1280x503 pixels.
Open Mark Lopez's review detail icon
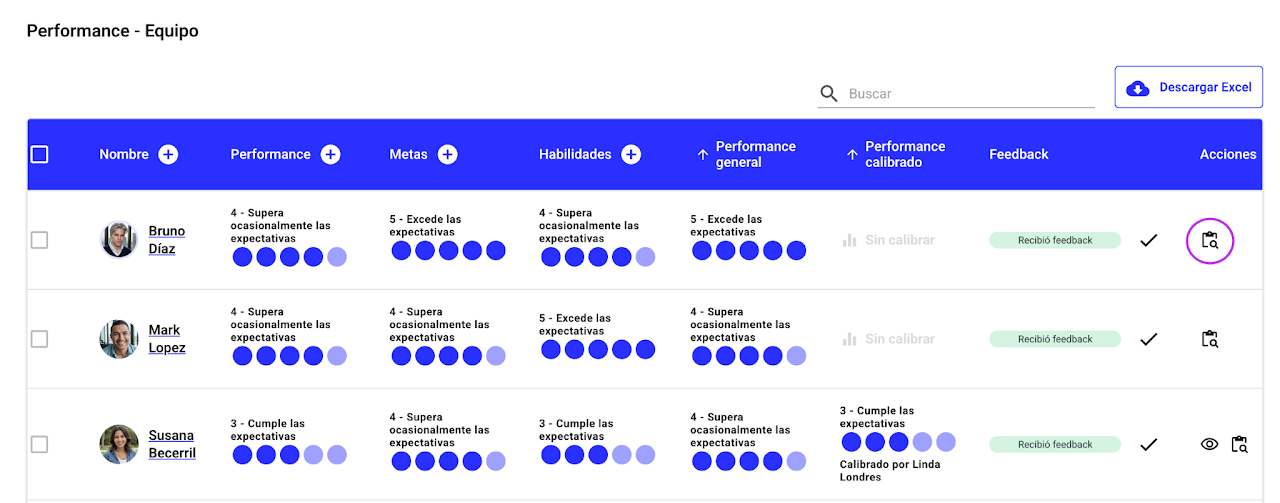point(1210,339)
